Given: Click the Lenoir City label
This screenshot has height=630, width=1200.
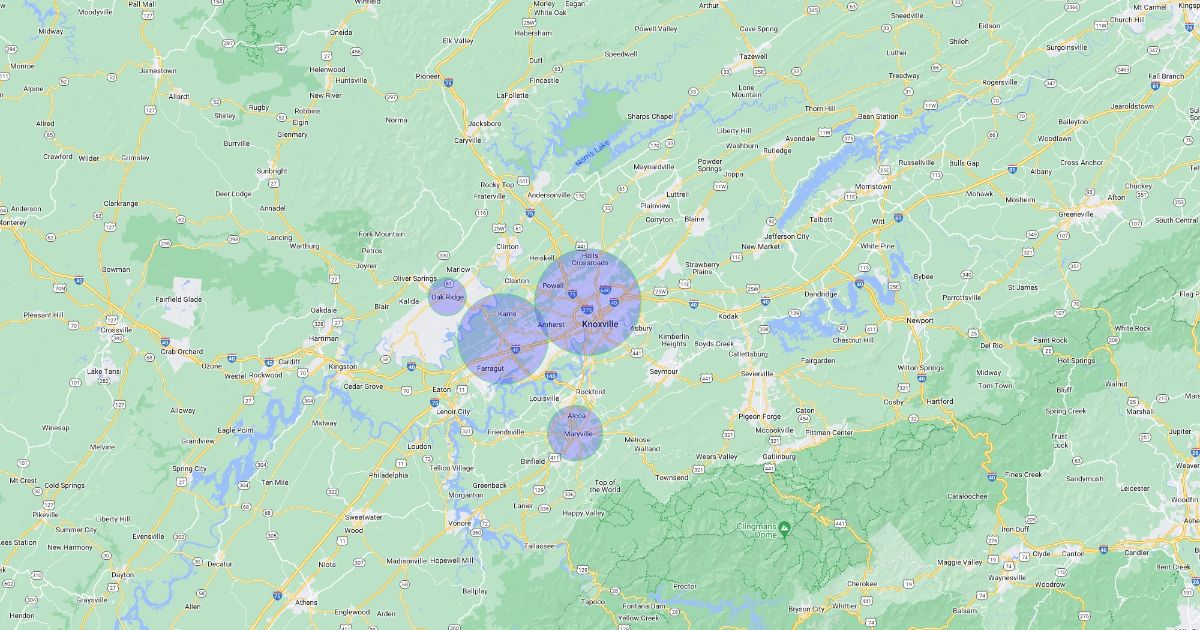Looking at the screenshot, I should click(454, 411).
